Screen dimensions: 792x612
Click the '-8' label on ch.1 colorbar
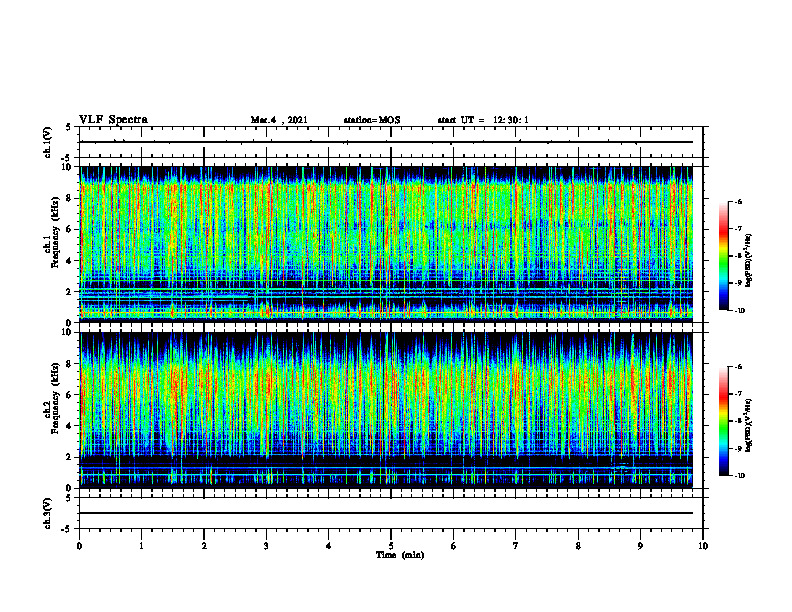pyautogui.click(x=738, y=256)
